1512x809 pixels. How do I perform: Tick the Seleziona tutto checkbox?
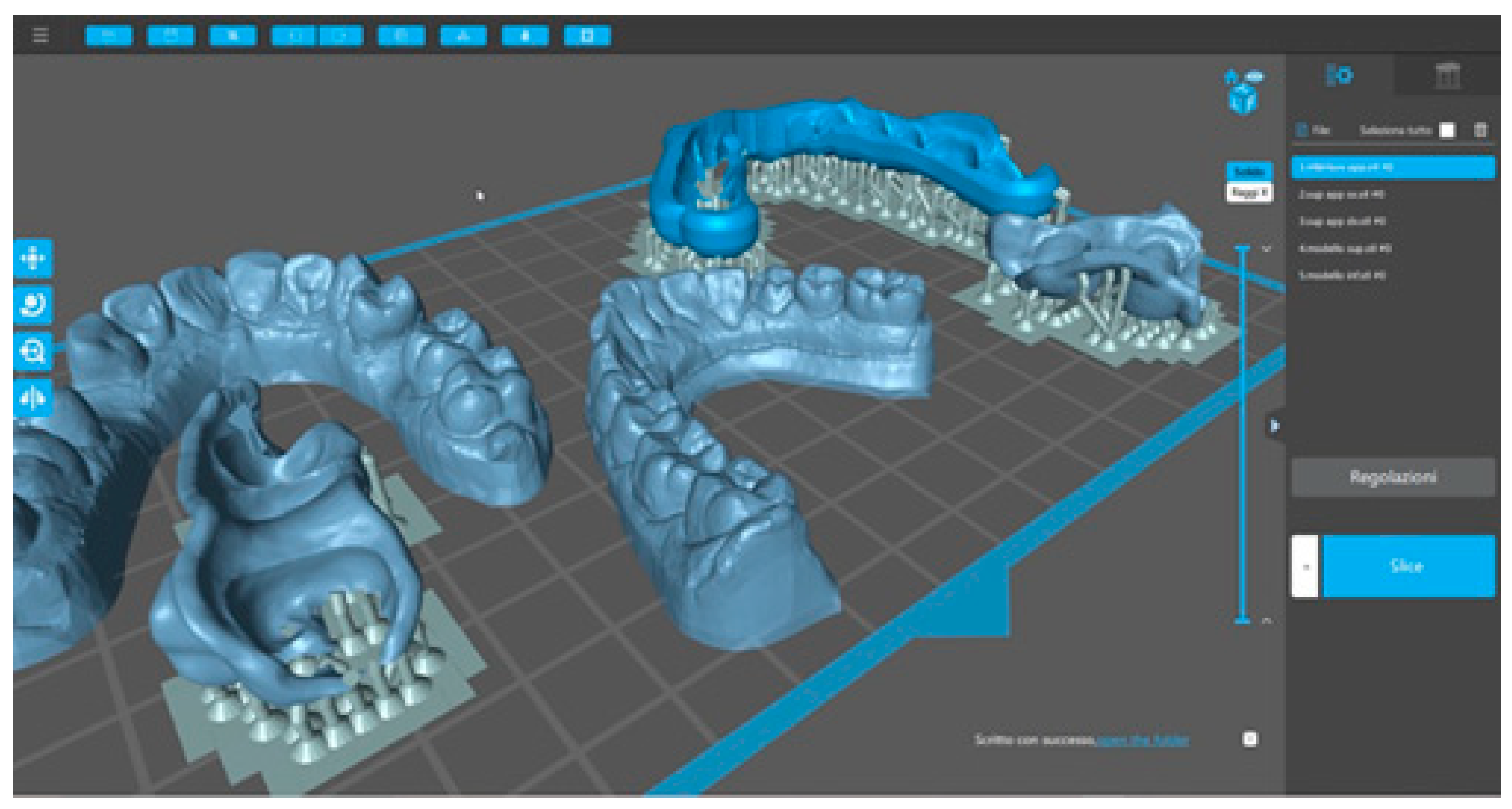click(1447, 130)
